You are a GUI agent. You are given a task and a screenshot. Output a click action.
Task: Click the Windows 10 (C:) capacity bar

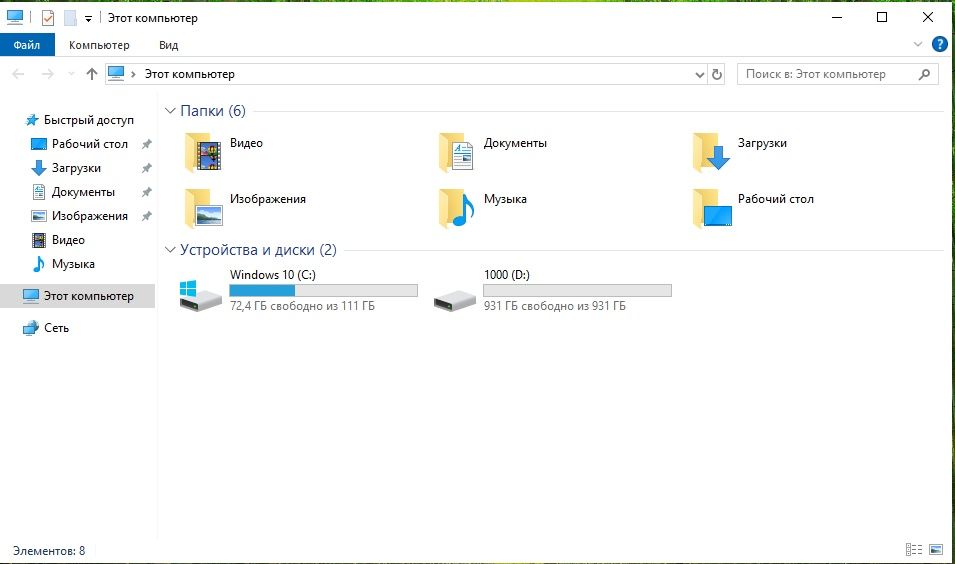pos(323,291)
